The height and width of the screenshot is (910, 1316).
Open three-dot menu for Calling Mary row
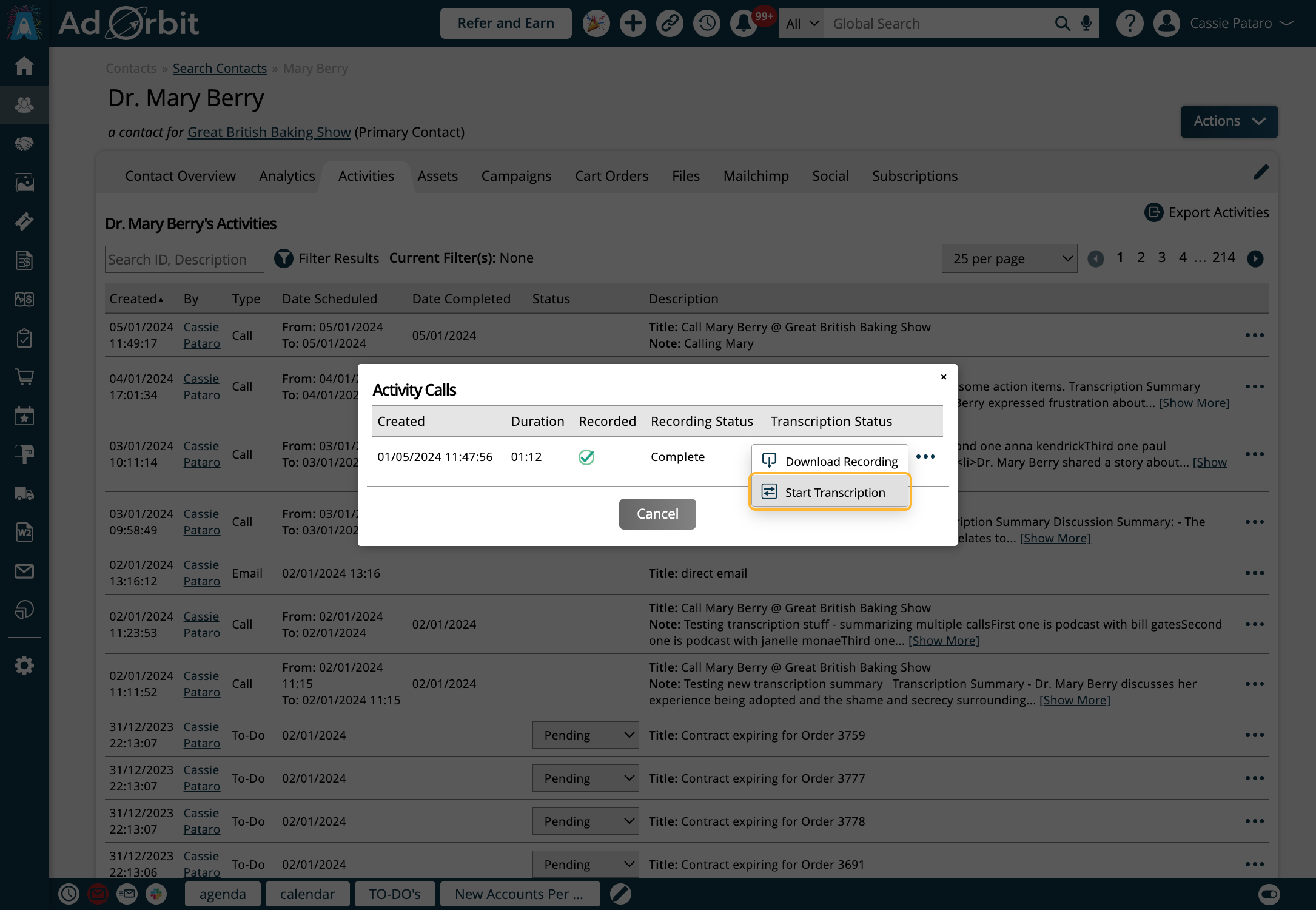(x=1254, y=335)
